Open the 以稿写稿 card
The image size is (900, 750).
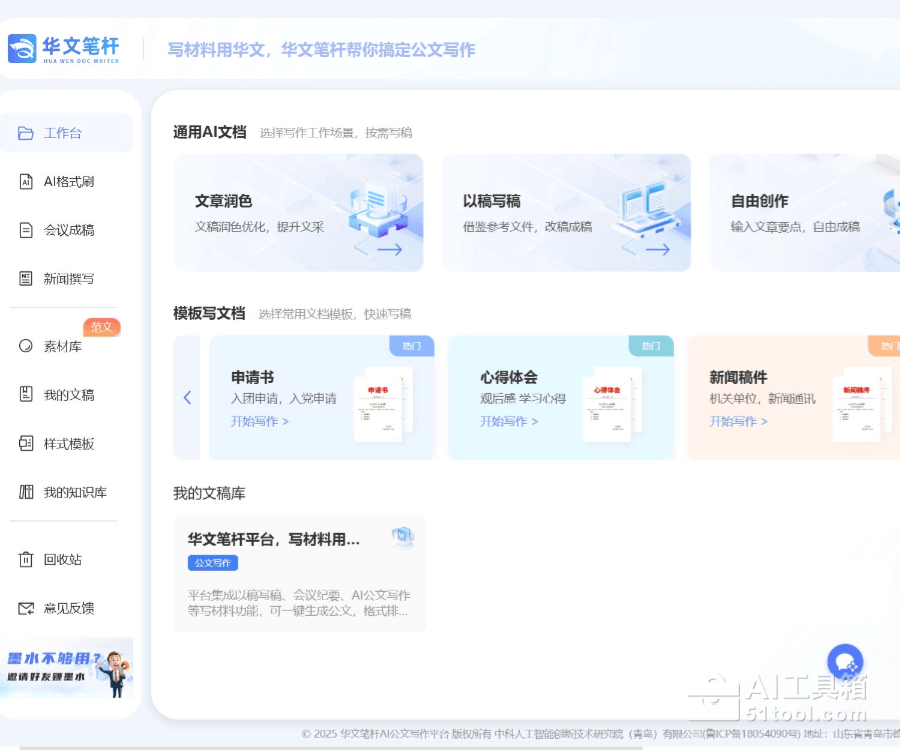pos(565,212)
